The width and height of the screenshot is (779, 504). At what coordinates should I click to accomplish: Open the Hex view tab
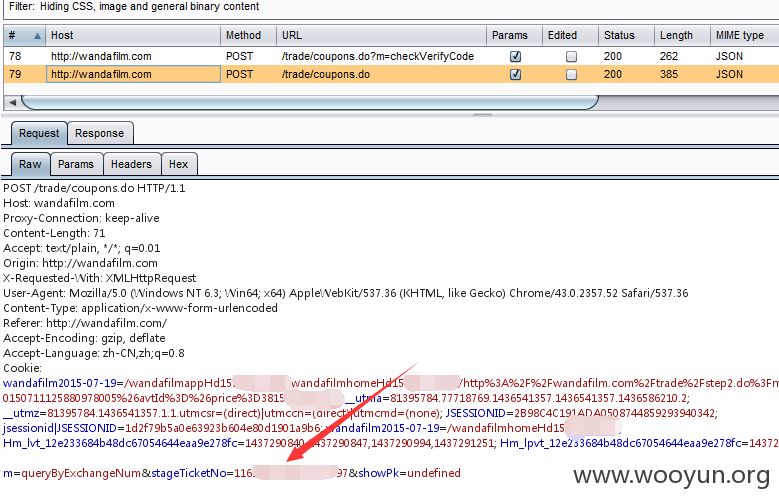tap(178, 164)
